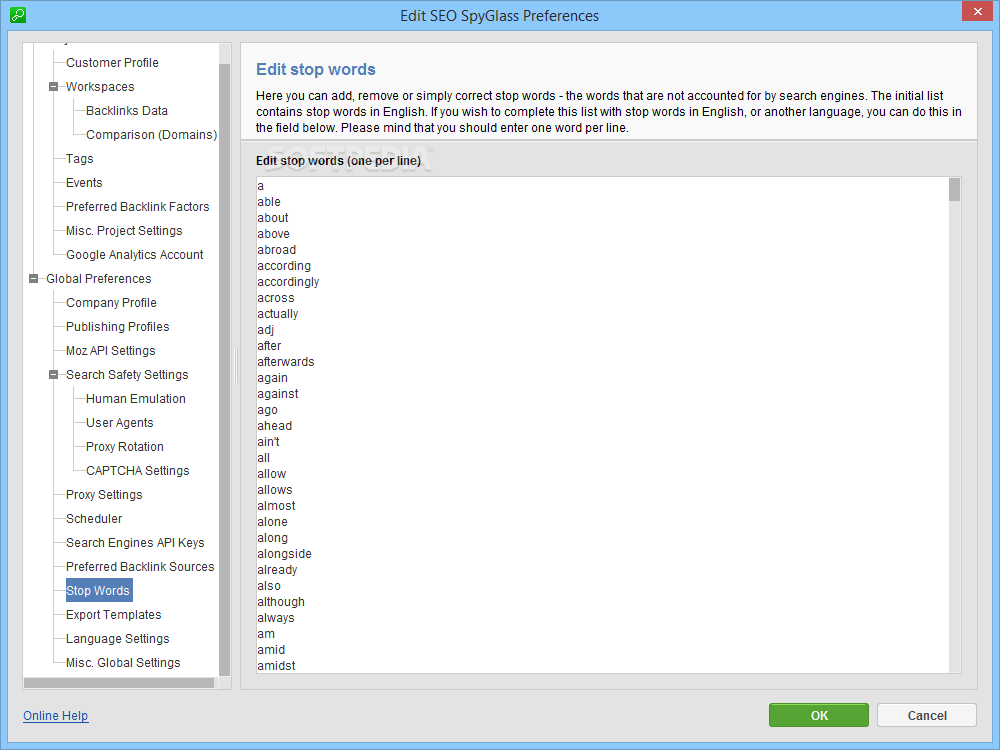Click the stop word 'according'
This screenshot has height=750, width=1000.
(284, 265)
